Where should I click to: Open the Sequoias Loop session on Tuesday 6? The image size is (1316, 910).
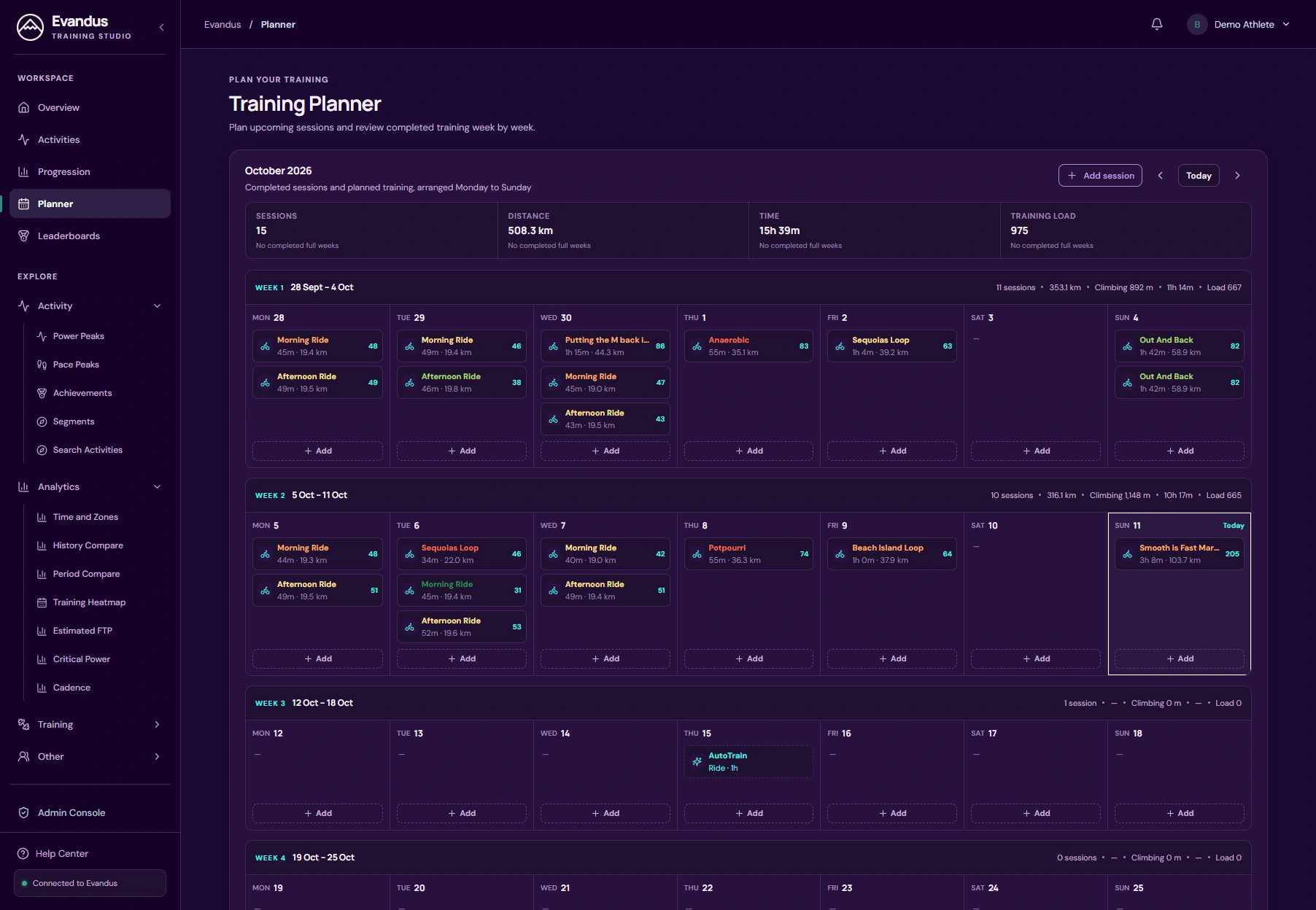point(461,553)
